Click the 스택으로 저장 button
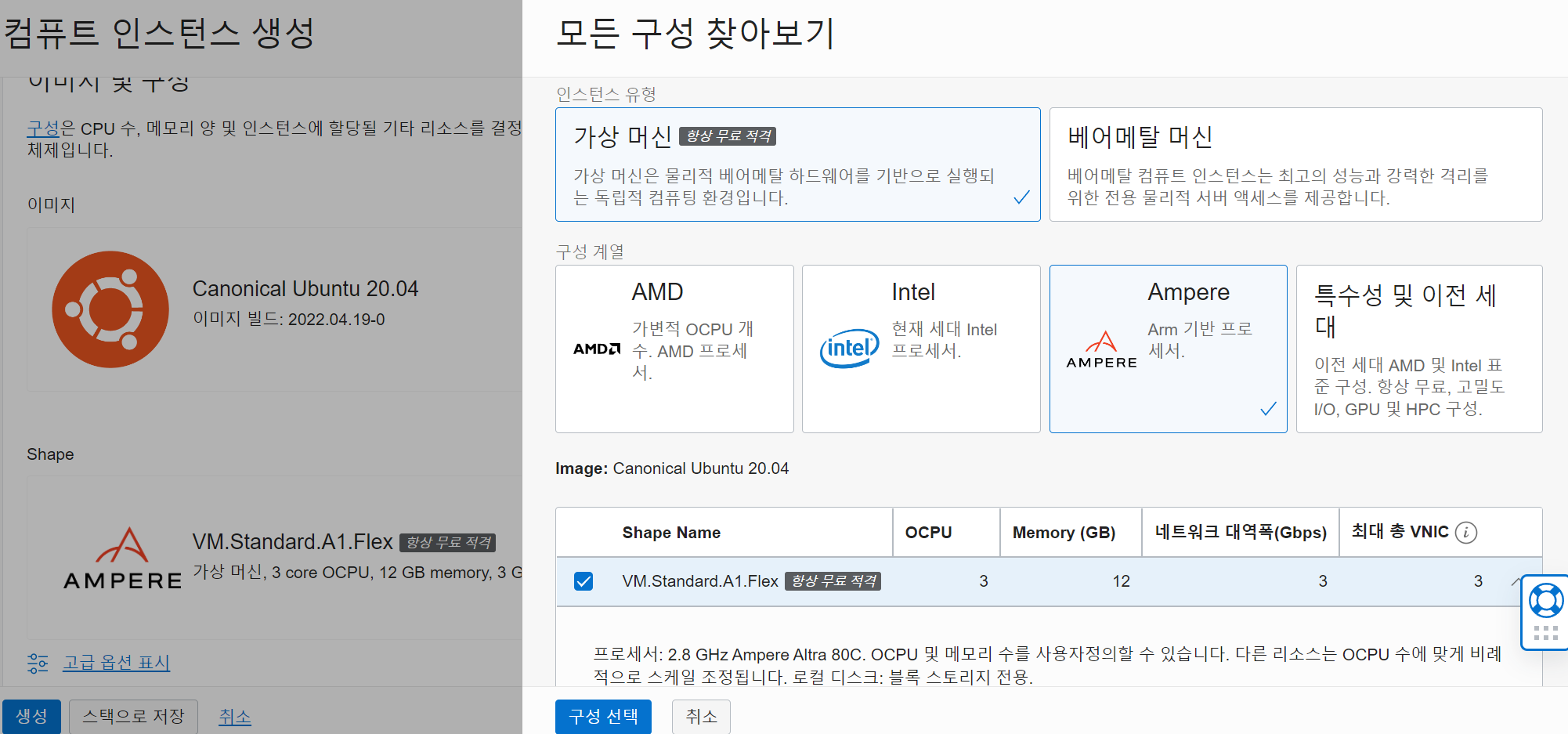1568x734 pixels. click(x=133, y=716)
